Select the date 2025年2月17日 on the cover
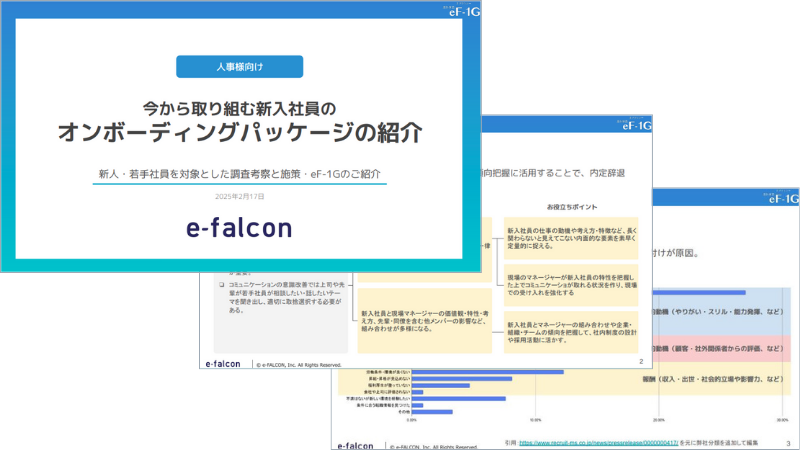The image size is (800, 450). pos(239,196)
